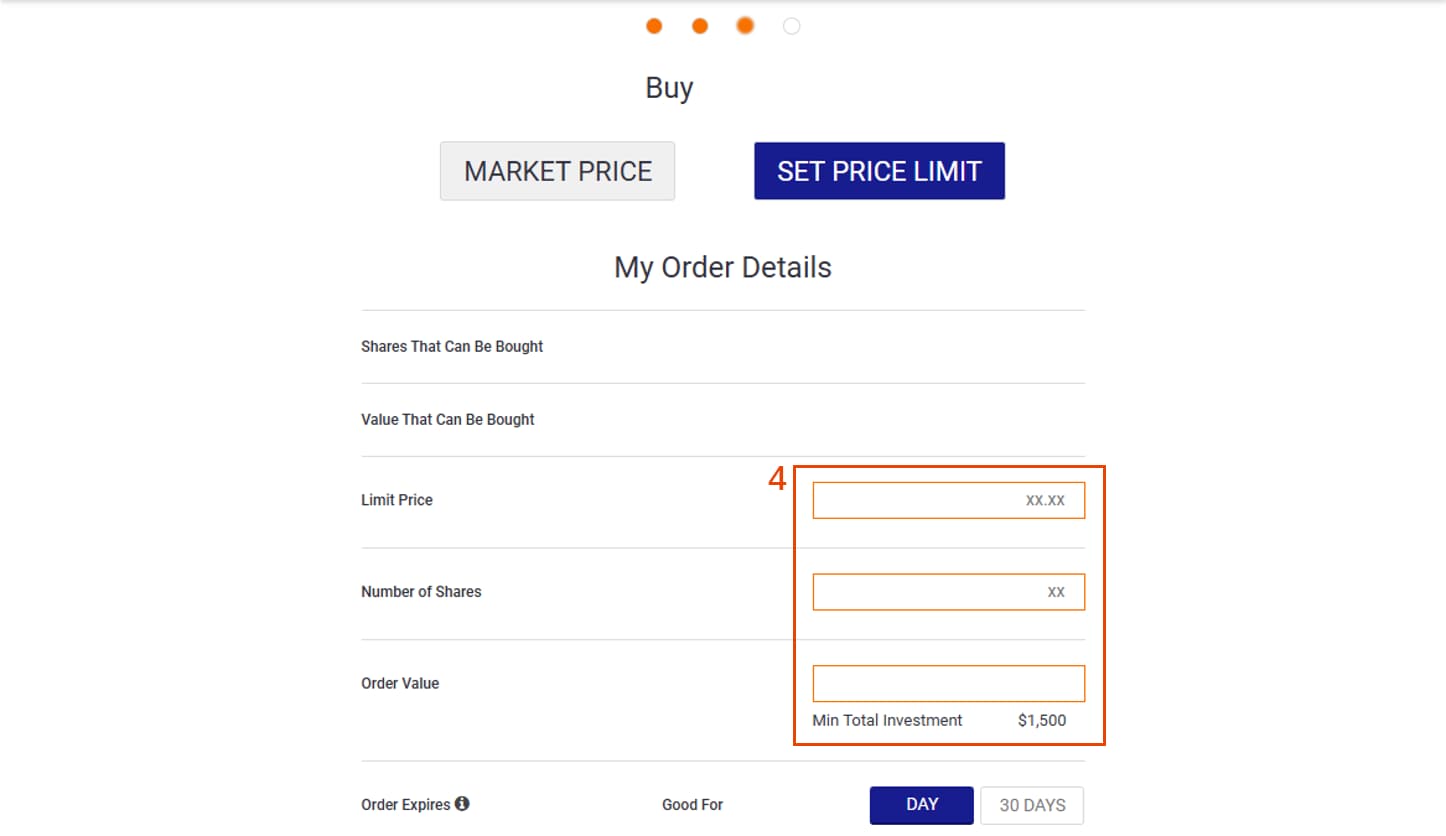Click the Min Total Investment text

click(887, 720)
